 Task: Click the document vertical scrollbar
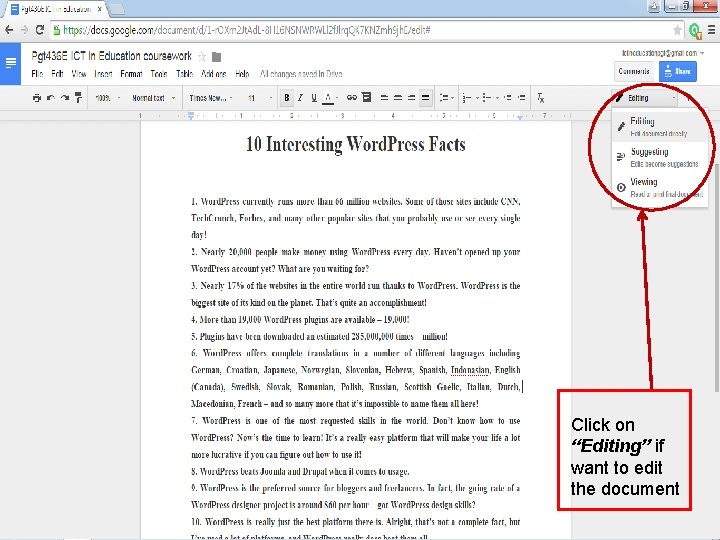click(x=716, y=276)
